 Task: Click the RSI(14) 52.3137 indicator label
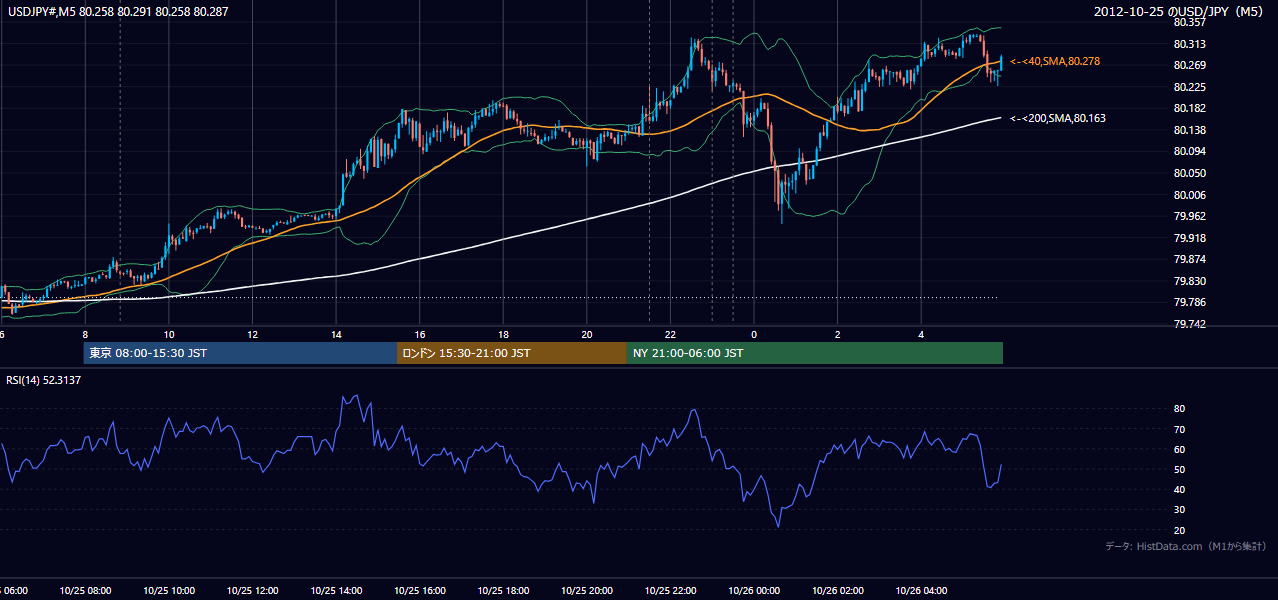pyautogui.click(x=44, y=380)
